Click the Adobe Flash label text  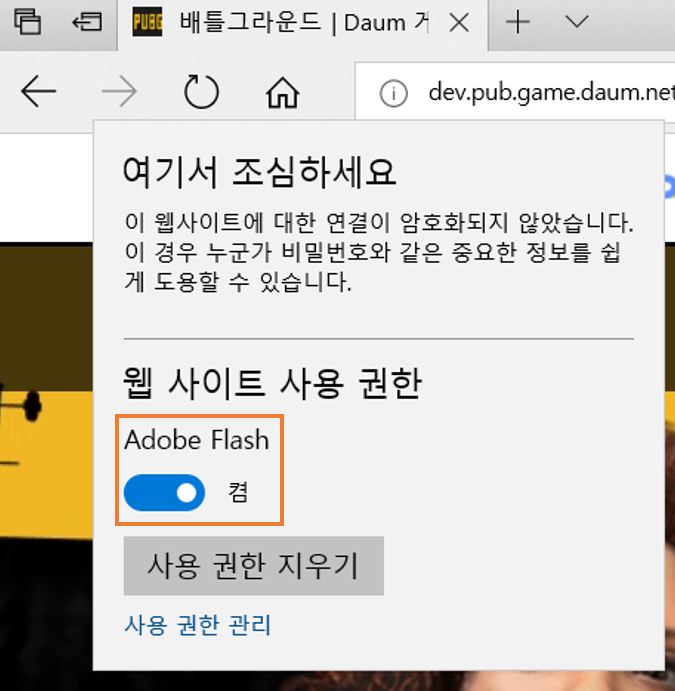point(197,440)
